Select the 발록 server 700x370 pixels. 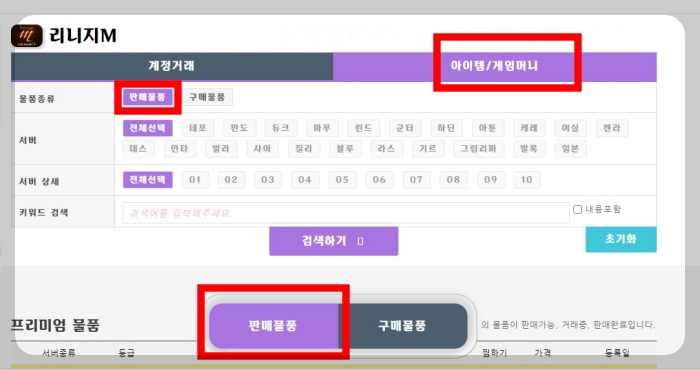(529, 149)
